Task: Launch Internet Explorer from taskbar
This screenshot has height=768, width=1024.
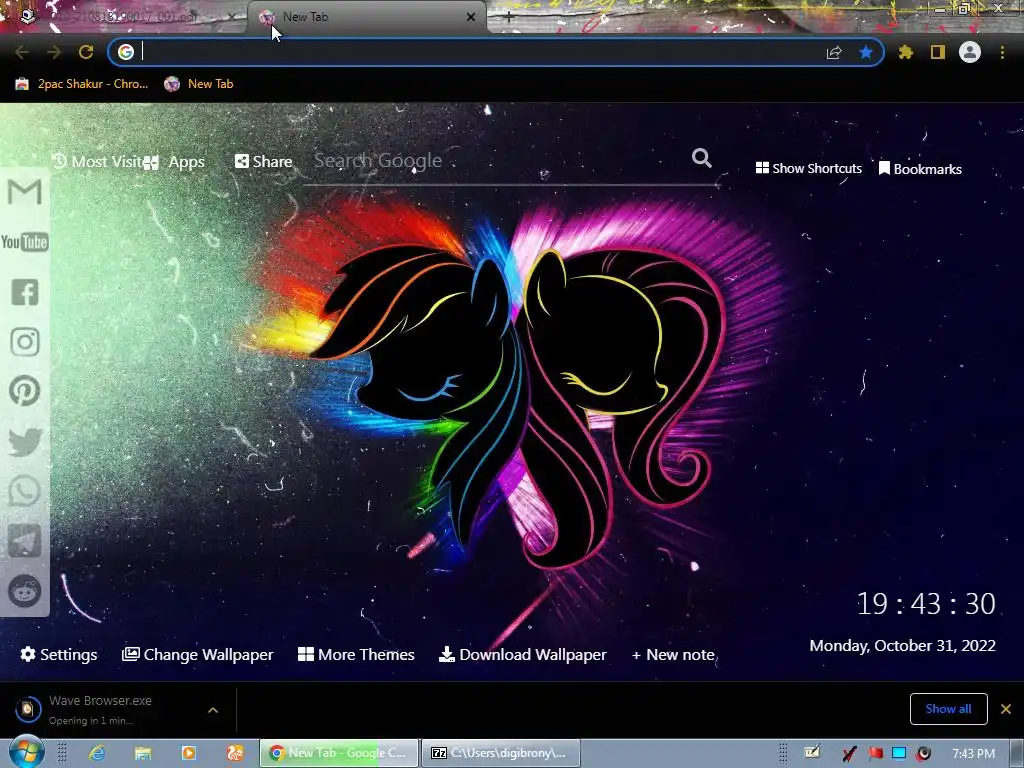Action: click(97, 753)
